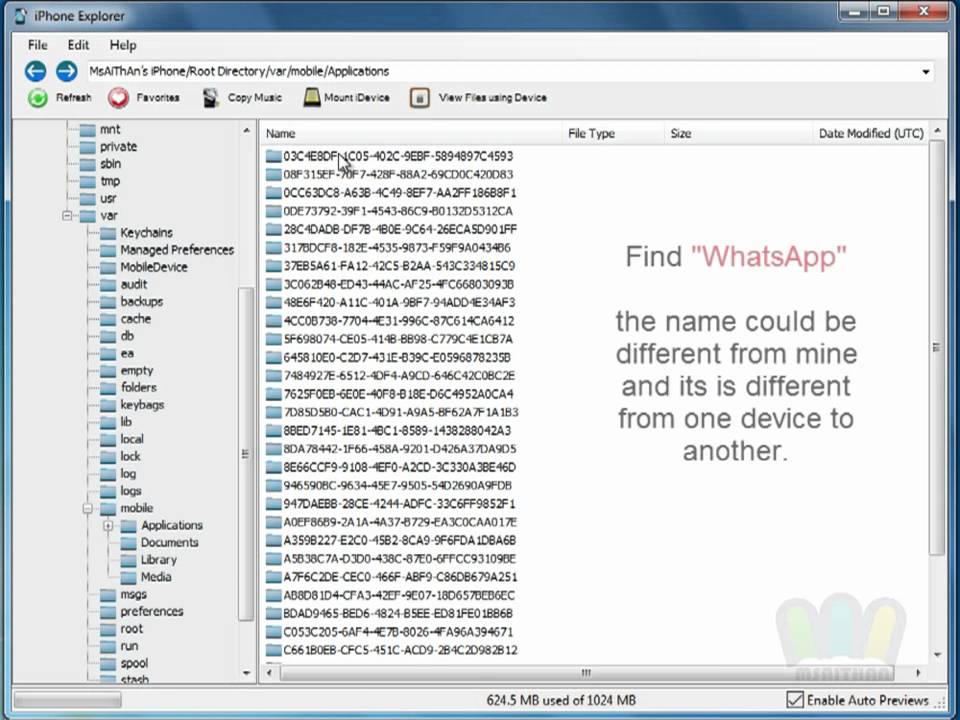Select the msgs tree folder
Screen dimensions: 960x720
[x=133, y=594]
